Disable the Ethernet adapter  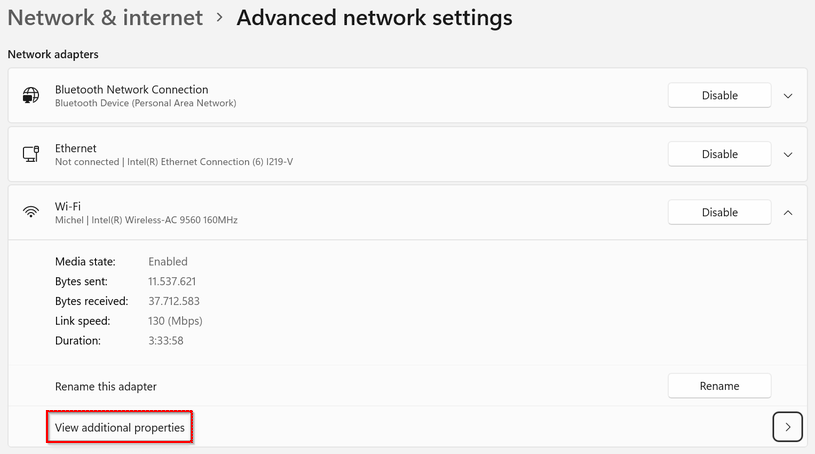click(x=719, y=154)
